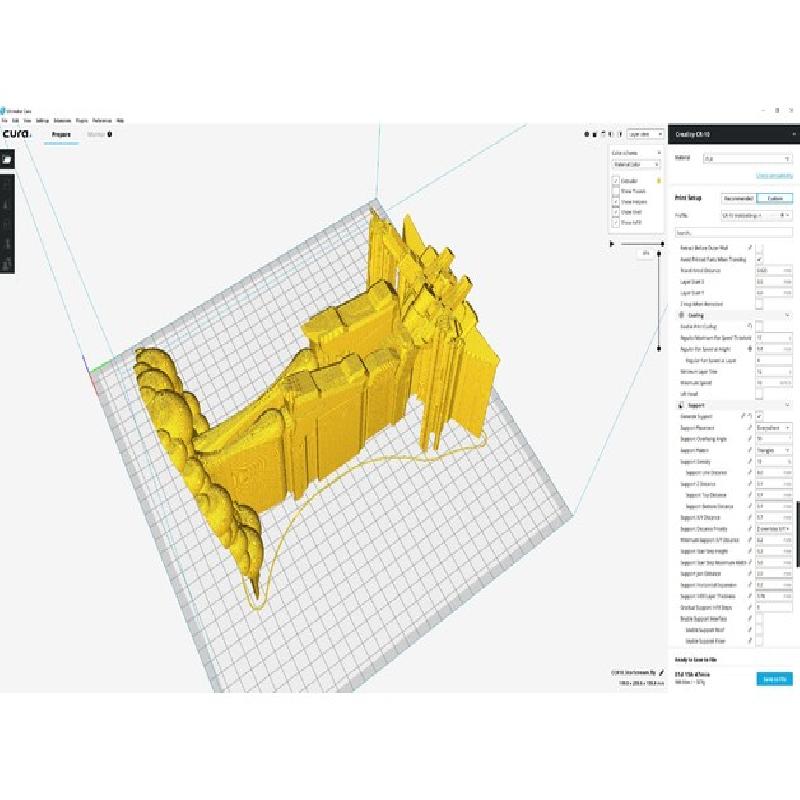Click the profile star icon
The image size is (800, 800).
click(x=782, y=216)
